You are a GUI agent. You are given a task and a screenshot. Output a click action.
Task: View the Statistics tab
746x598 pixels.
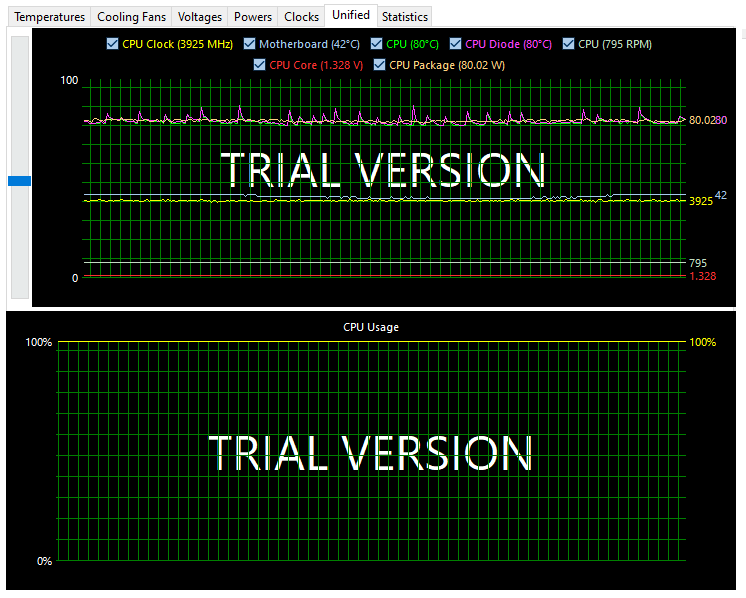point(404,17)
